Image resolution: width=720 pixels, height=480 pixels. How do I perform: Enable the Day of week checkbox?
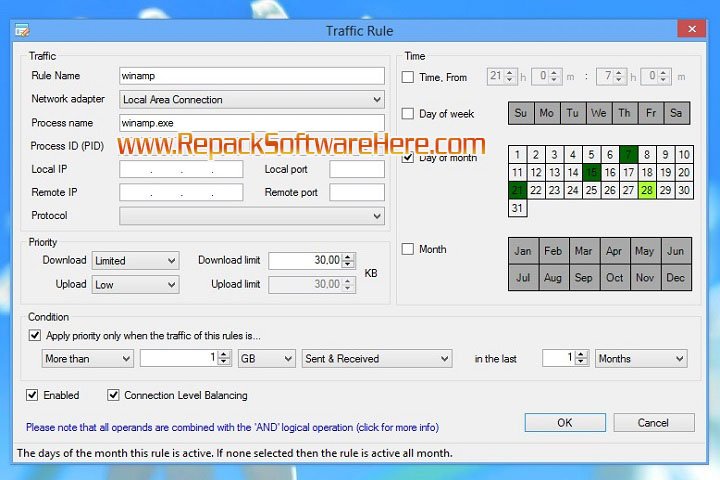coord(408,113)
